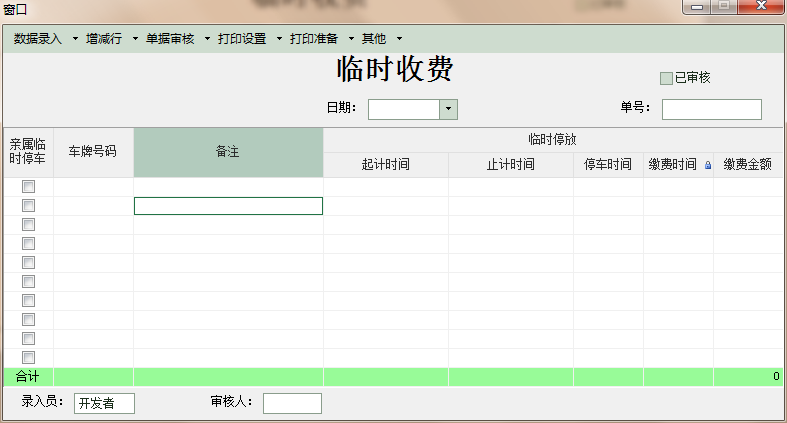The height and width of the screenshot is (423, 787).
Task: Open the 增减行 menu
Action: pyautogui.click(x=103, y=39)
